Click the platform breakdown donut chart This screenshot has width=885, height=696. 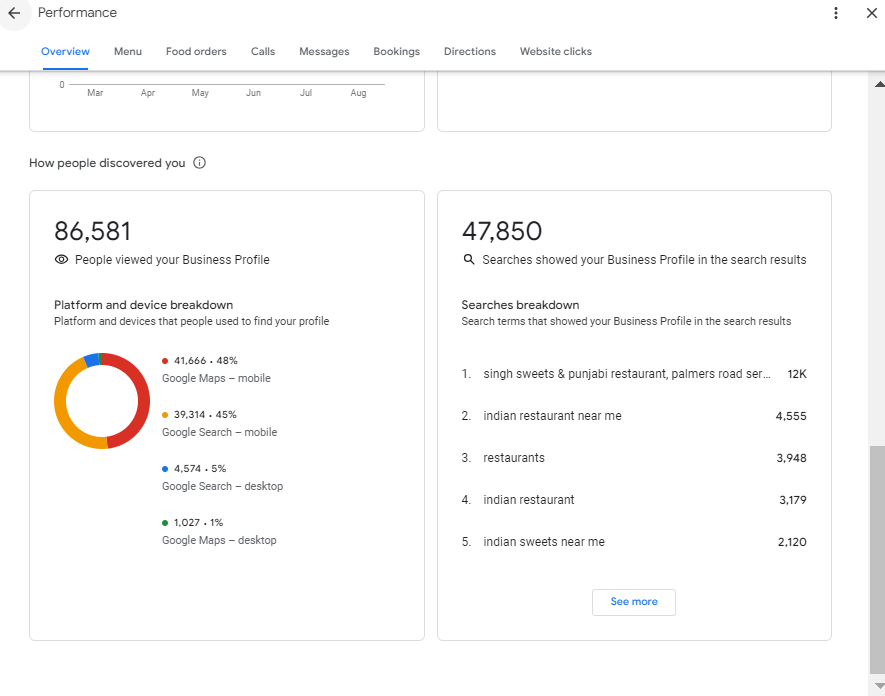point(143,400)
